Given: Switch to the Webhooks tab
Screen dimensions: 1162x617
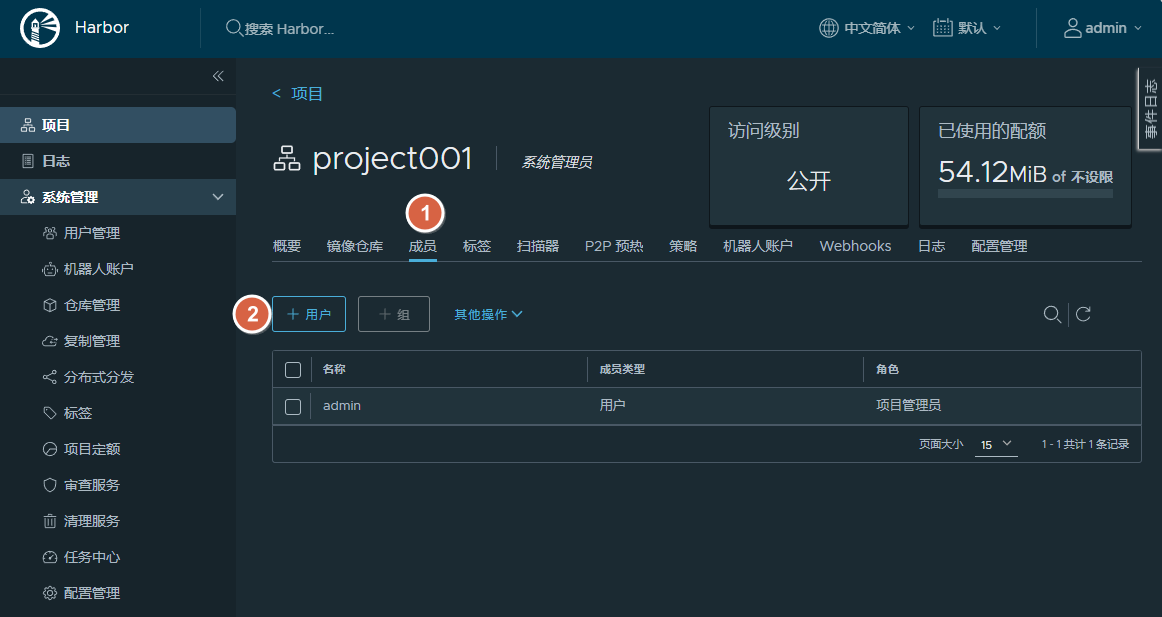Looking at the screenshot, I should [855, 246].
